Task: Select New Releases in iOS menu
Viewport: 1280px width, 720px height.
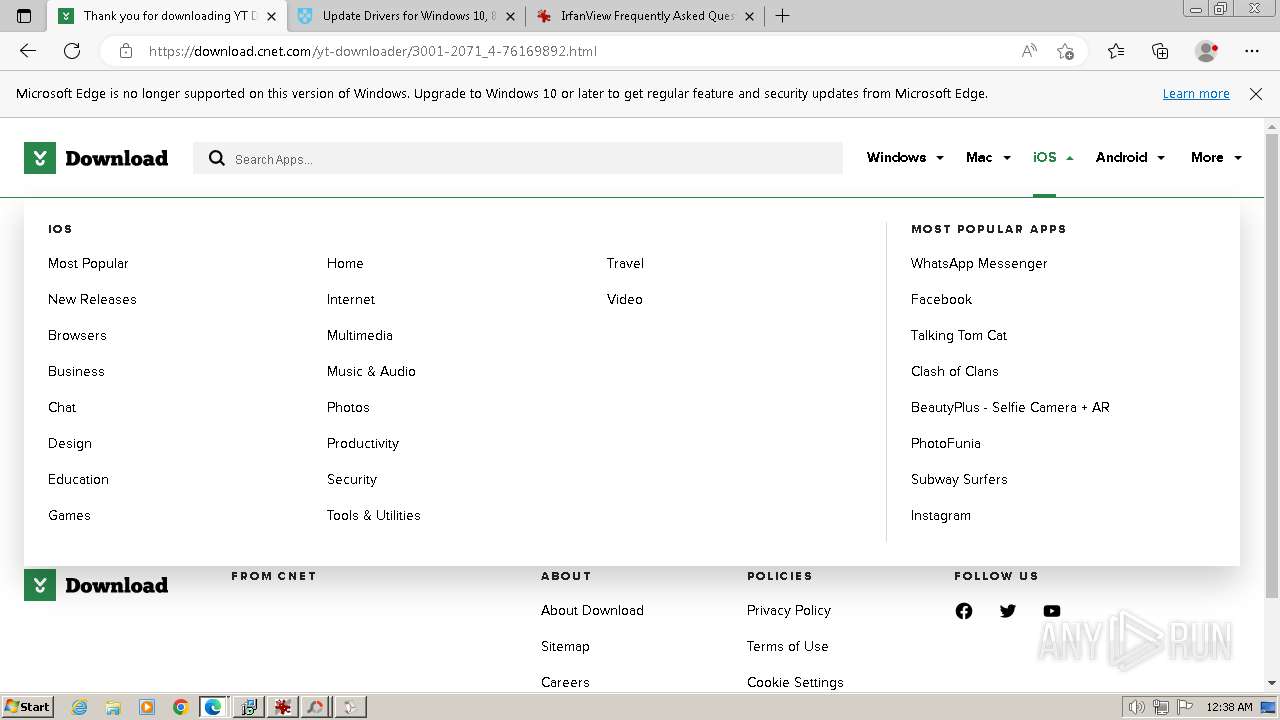Action: (x=92, y=299)
